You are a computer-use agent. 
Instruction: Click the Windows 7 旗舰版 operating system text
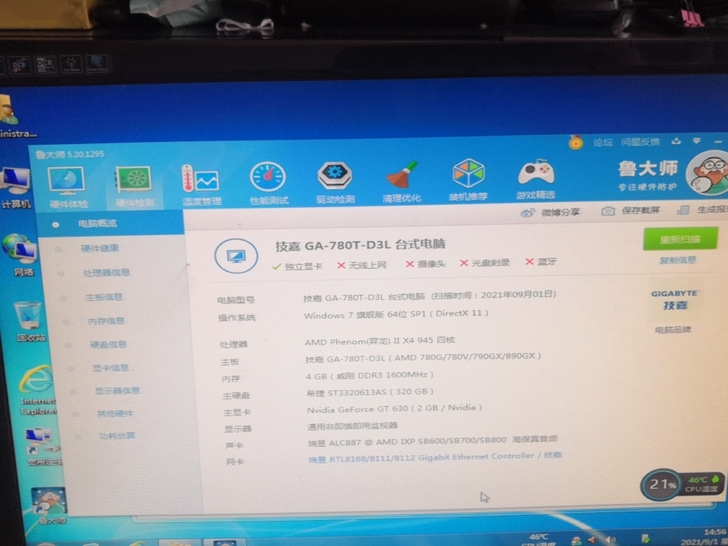tap(396, 315)
